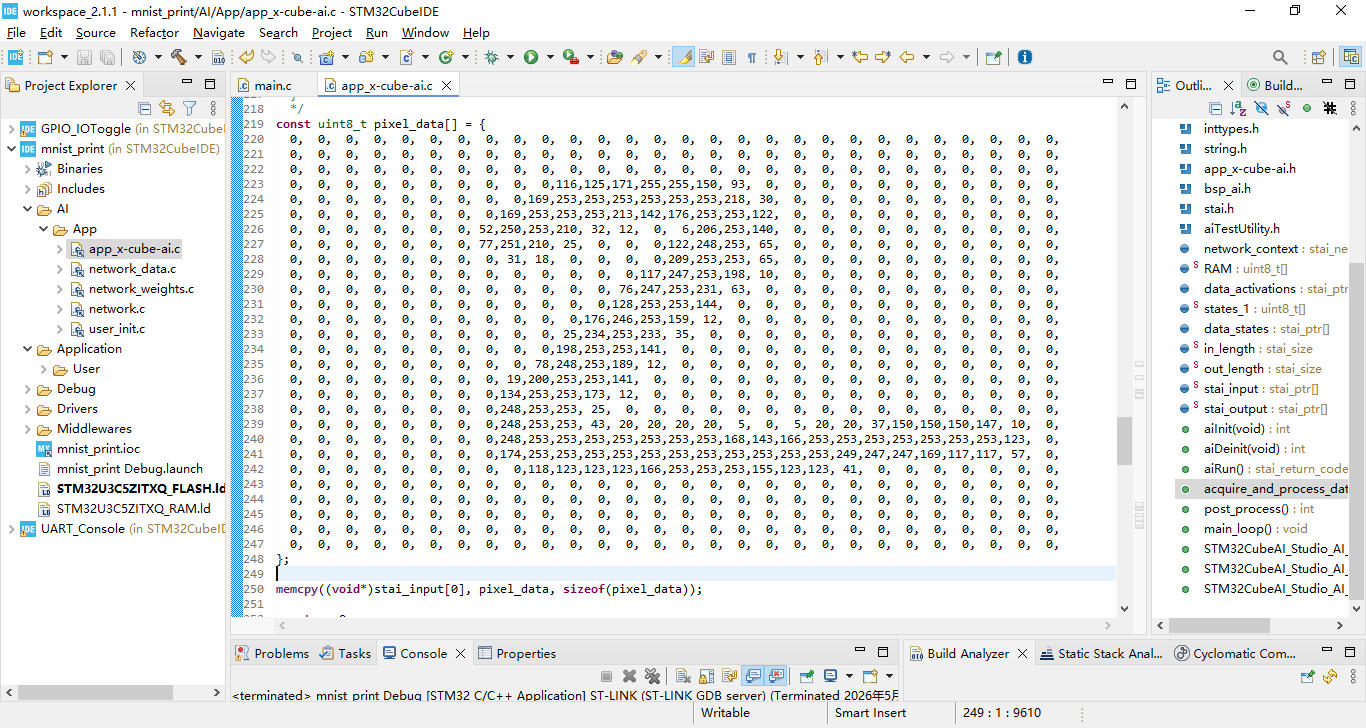Switch to main.c editor tab
This screenshot has height=728, width=1366.
point(272,86)
